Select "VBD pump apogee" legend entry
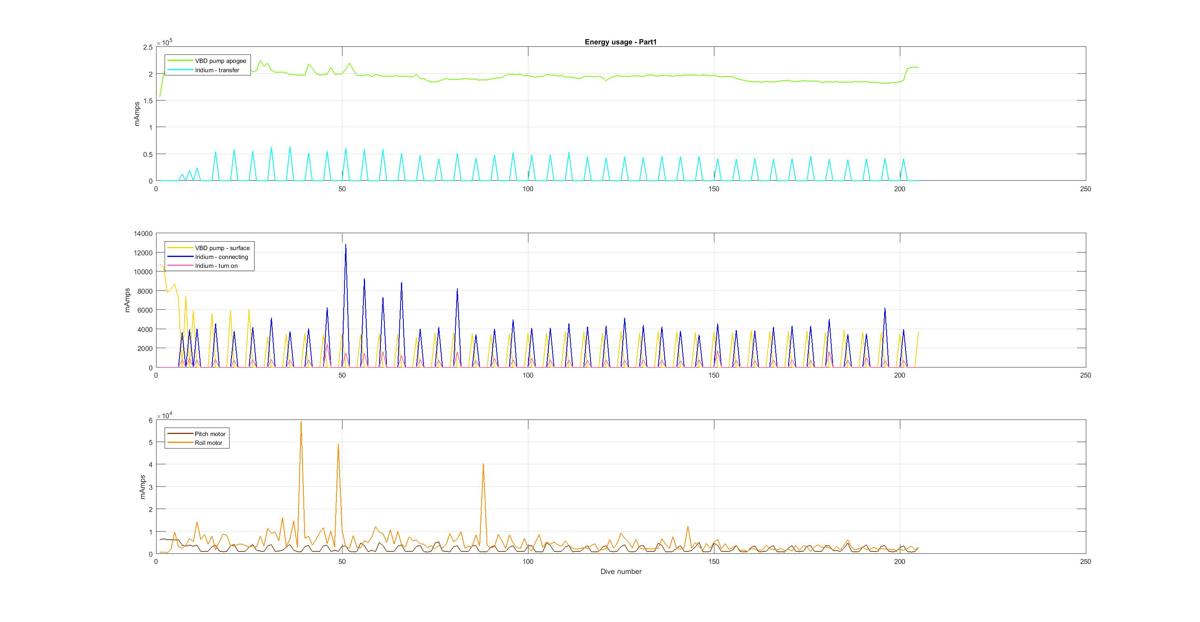 [207, 61]
